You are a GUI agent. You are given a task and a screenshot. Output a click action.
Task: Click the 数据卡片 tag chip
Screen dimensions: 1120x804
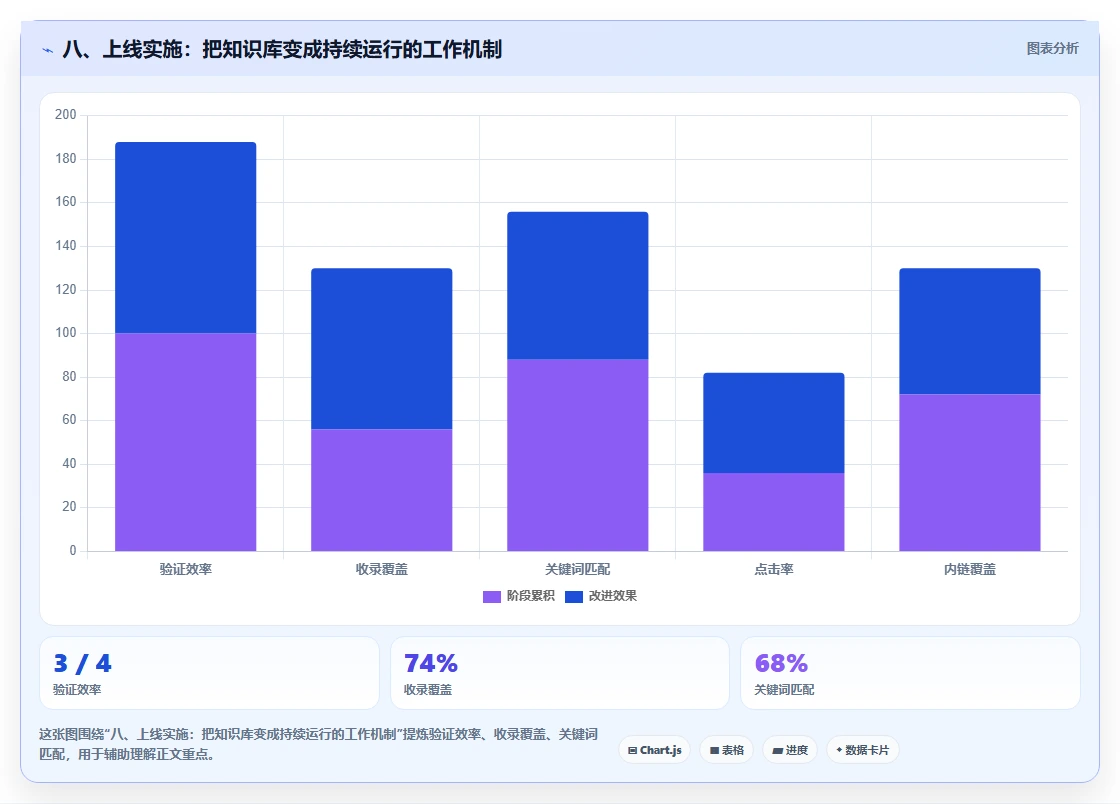click(x=862, y=750)
